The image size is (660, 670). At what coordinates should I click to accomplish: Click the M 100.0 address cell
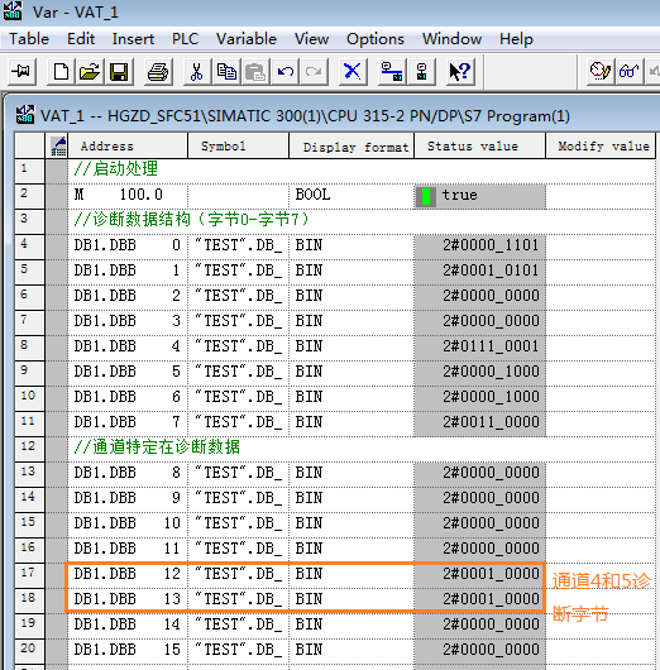click(x=127, y=196)
